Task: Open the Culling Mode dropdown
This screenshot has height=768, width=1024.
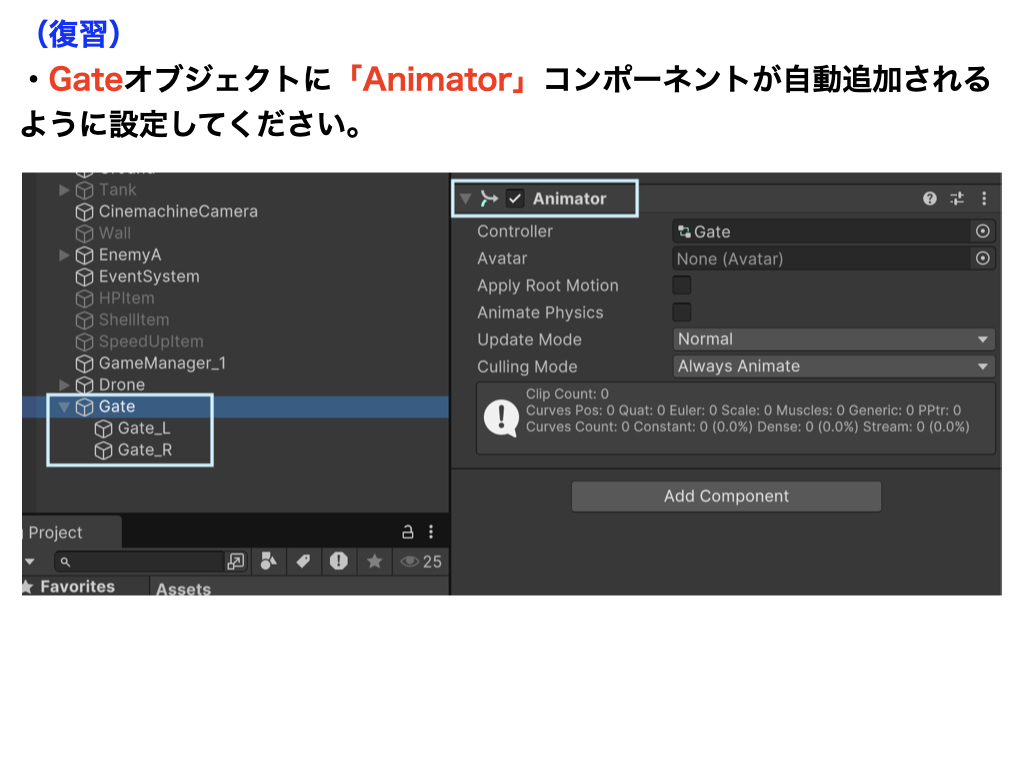Action: (x=833, y=366)
